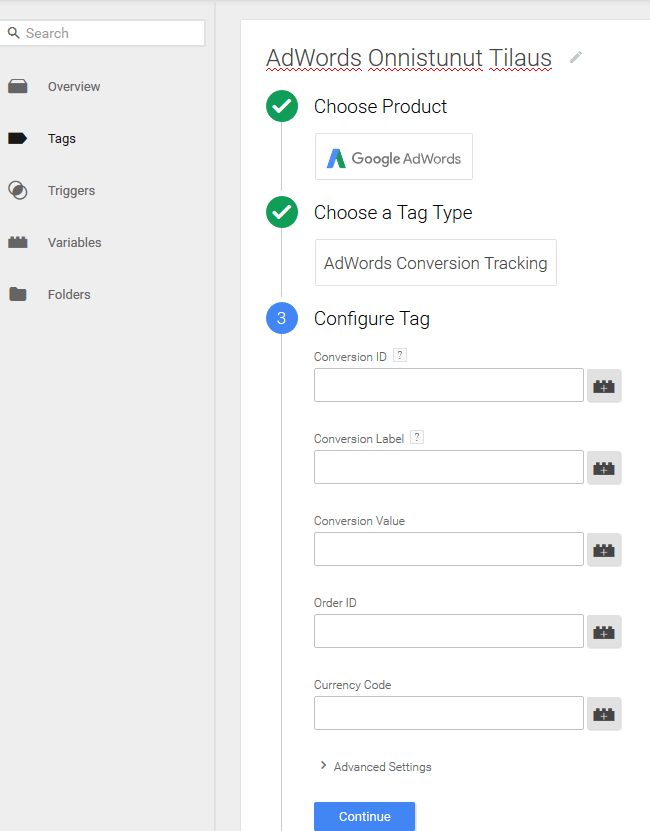
Task: Go to Tags section
Action: pos(62,138)
